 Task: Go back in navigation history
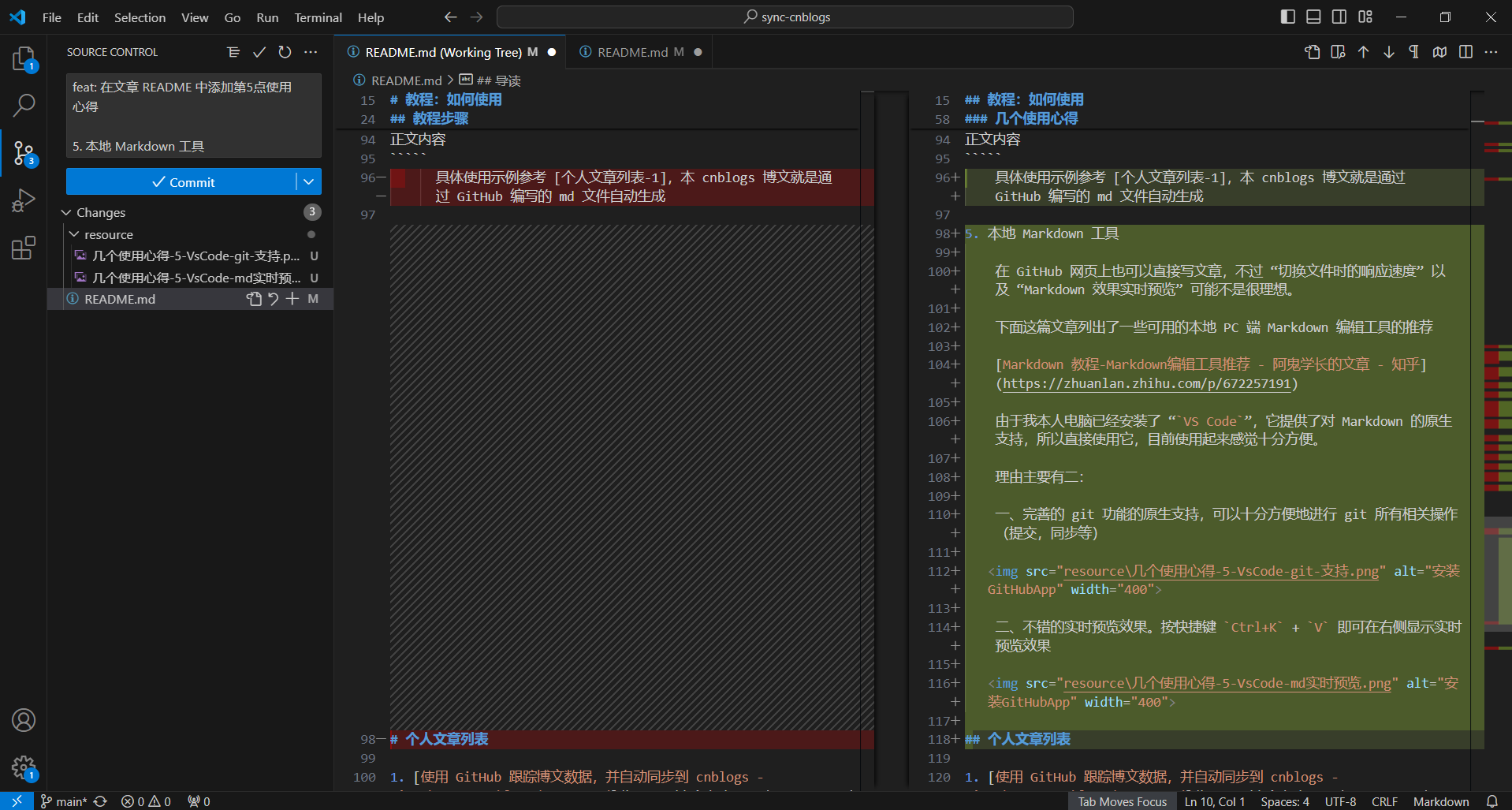450,17
